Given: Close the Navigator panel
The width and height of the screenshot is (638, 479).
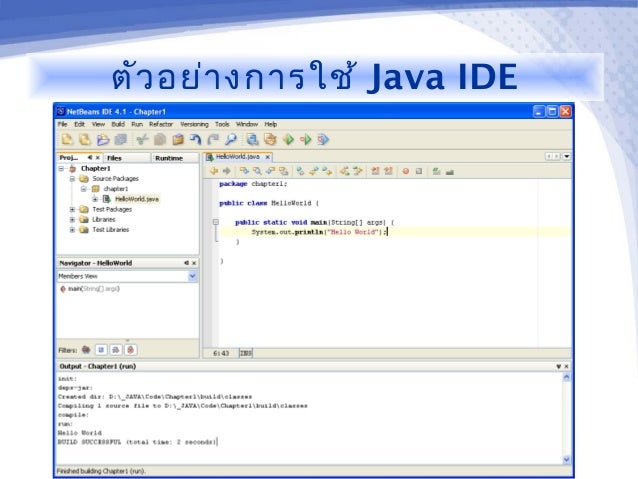Looking at the screenshot, I should [x=194, y=263].
